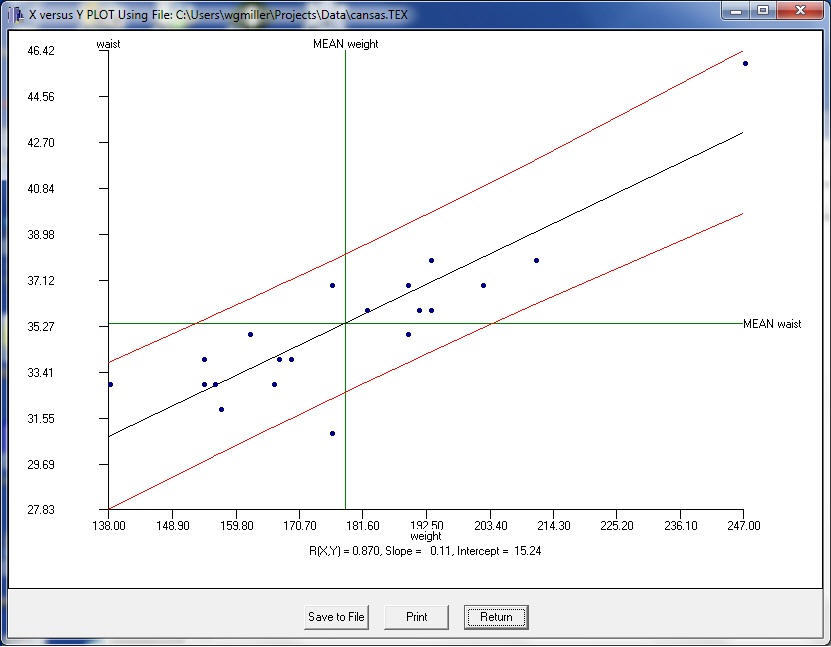Click the 'MEAN waist' label
831x647 pixels.
pos(772,324)
